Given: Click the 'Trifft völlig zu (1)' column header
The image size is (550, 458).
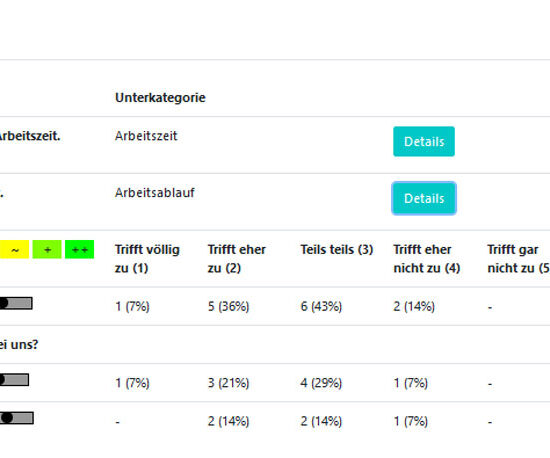Looking at the screenshot, I should pos(147,259).
